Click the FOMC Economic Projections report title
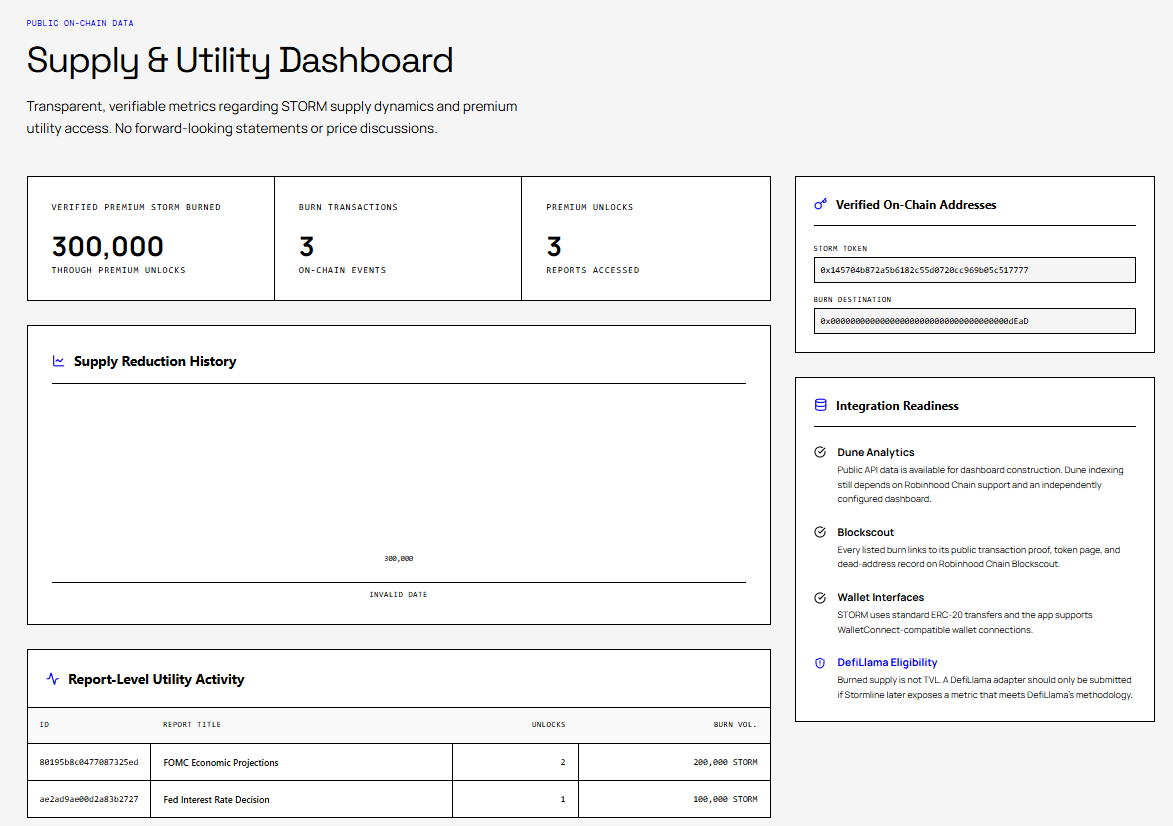The width and height of the screenshot is (1173, 826). pos(221,762)
